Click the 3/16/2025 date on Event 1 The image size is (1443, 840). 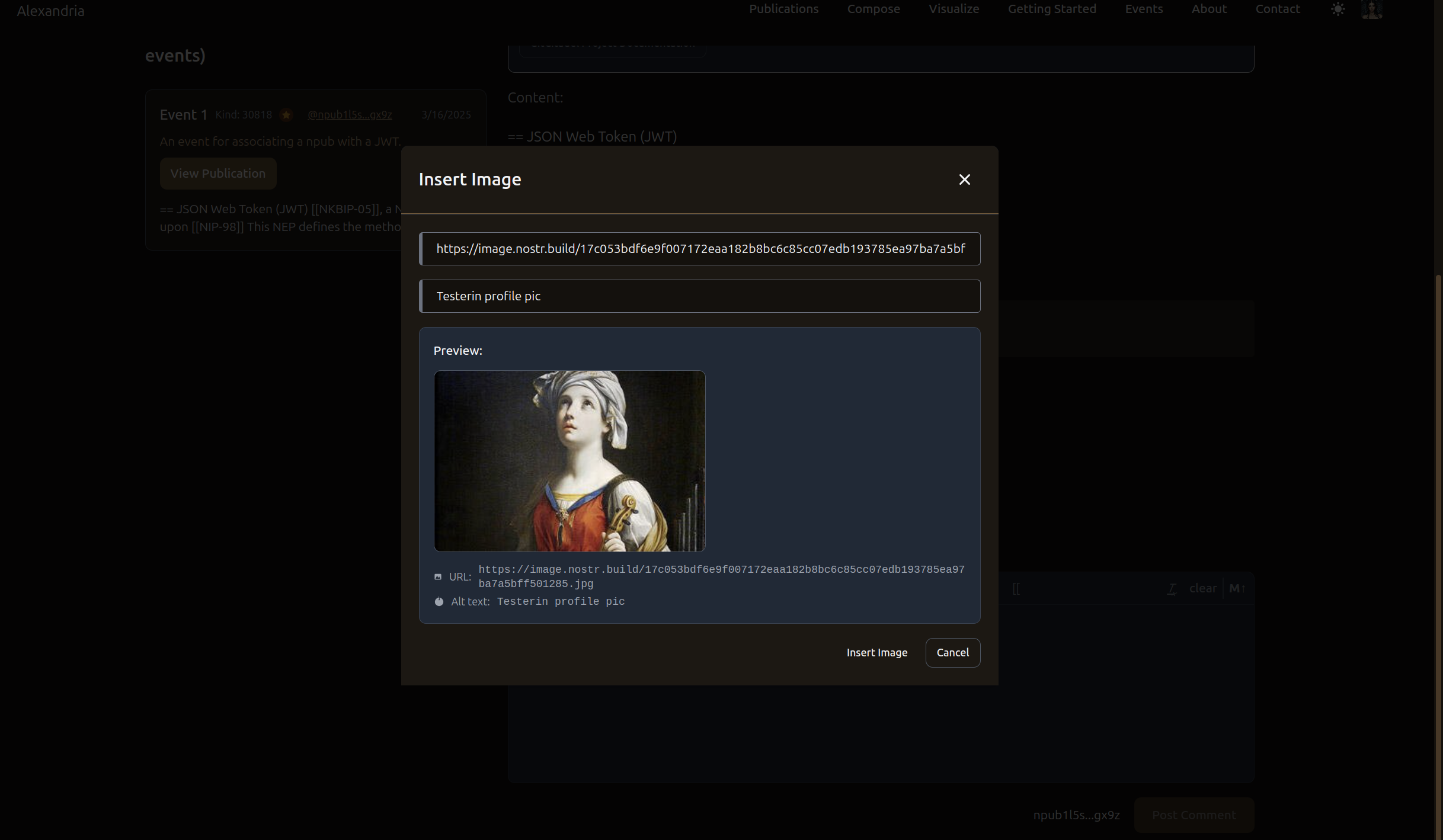pyautogui.click(x=446, y=115)
